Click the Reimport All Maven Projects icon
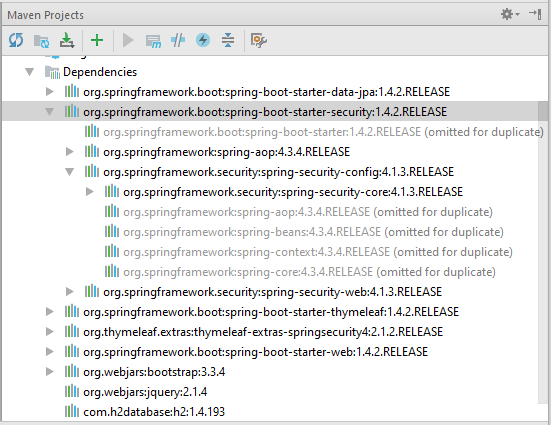Image resolution: width=551 pixels, height=425 pixels. (16, 40)
